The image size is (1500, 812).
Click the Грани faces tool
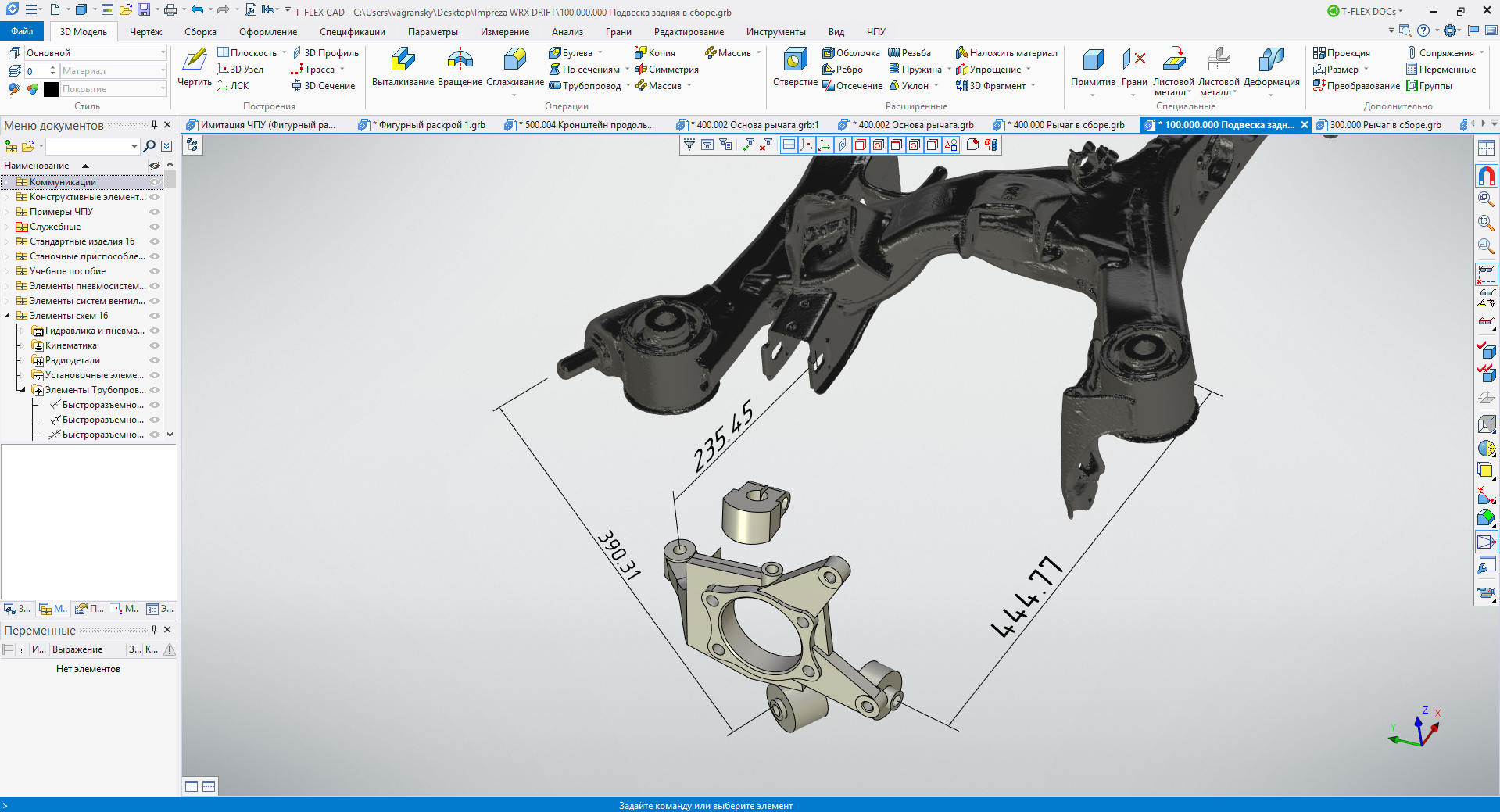coord(1134,66)
